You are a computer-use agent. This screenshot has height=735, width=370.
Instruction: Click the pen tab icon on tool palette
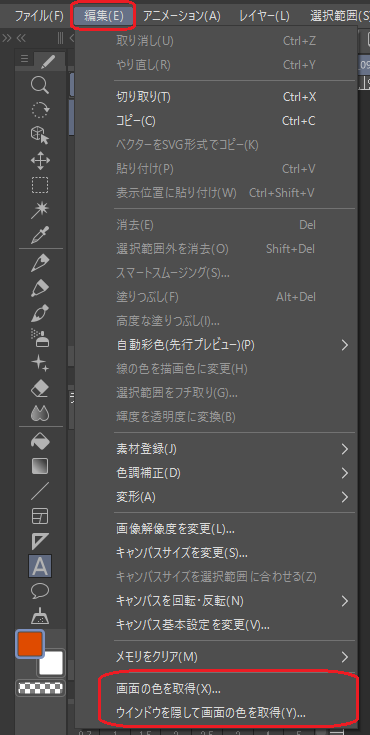point(48,60)
